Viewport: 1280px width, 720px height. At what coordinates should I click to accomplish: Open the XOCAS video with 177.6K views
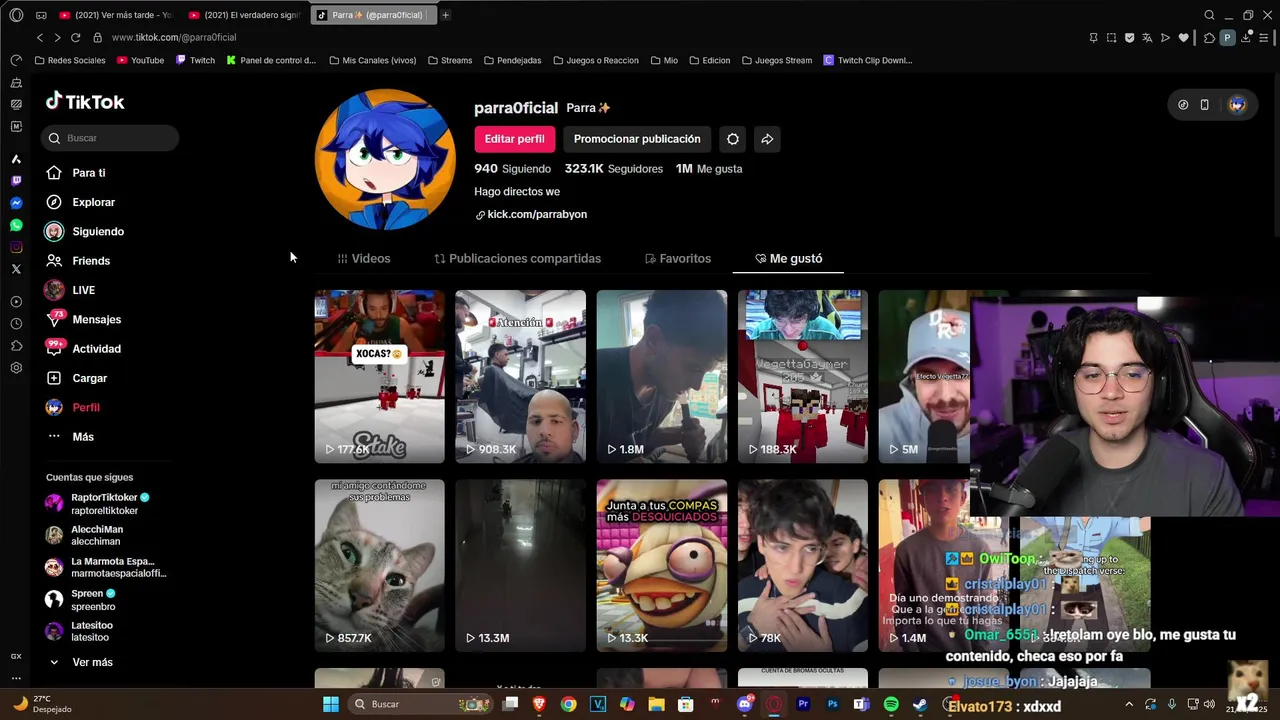pos(379,376)
